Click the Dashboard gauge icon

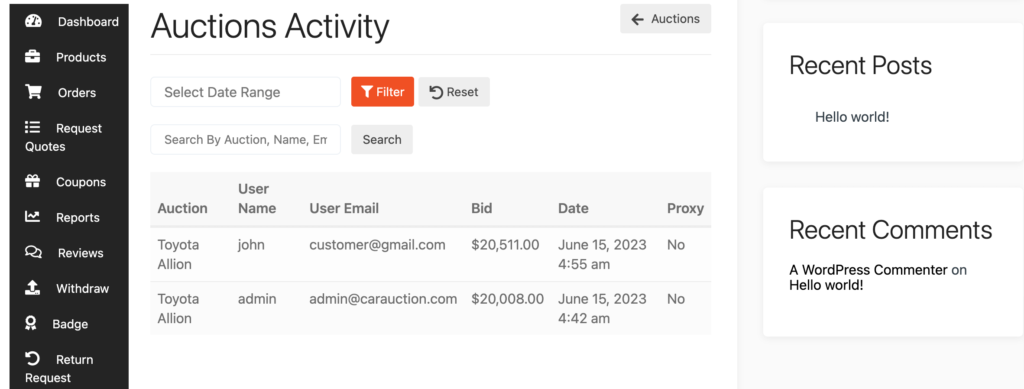click(x=33, y=21)
